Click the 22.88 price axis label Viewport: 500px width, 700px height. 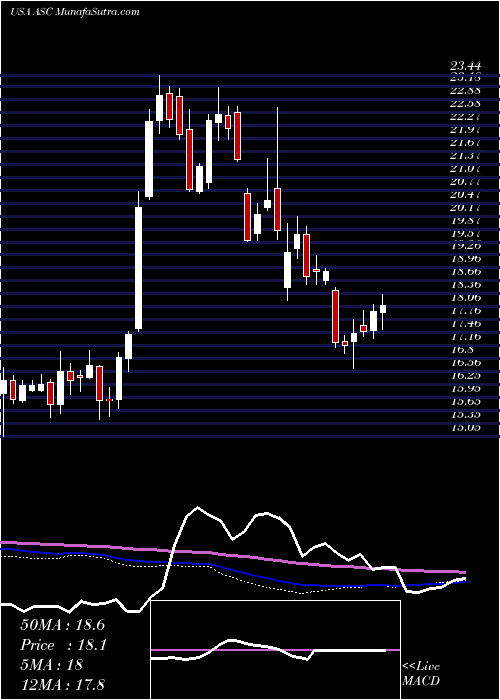point(466,91)
